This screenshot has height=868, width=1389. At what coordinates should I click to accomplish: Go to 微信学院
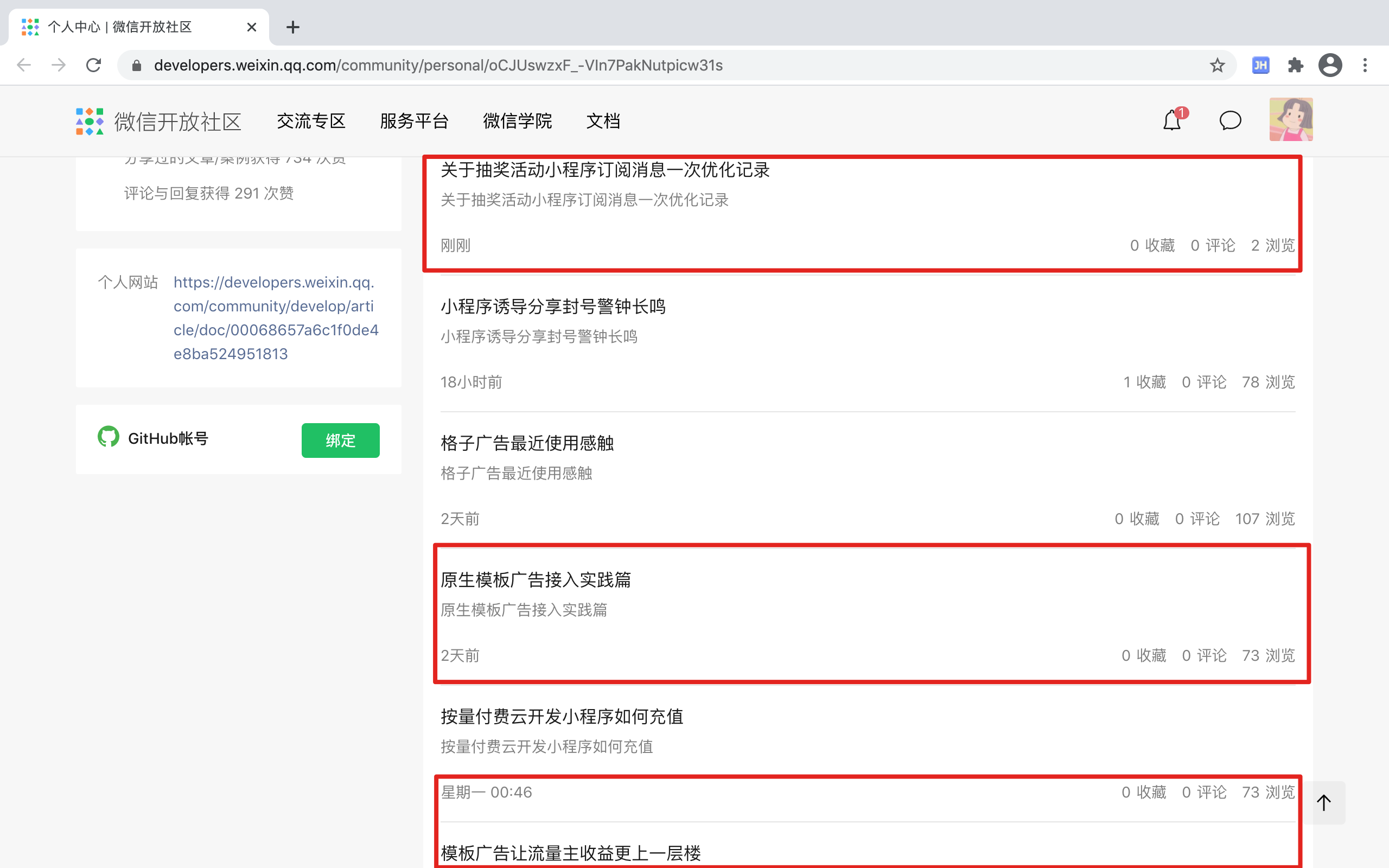click(x=517, y=121)
